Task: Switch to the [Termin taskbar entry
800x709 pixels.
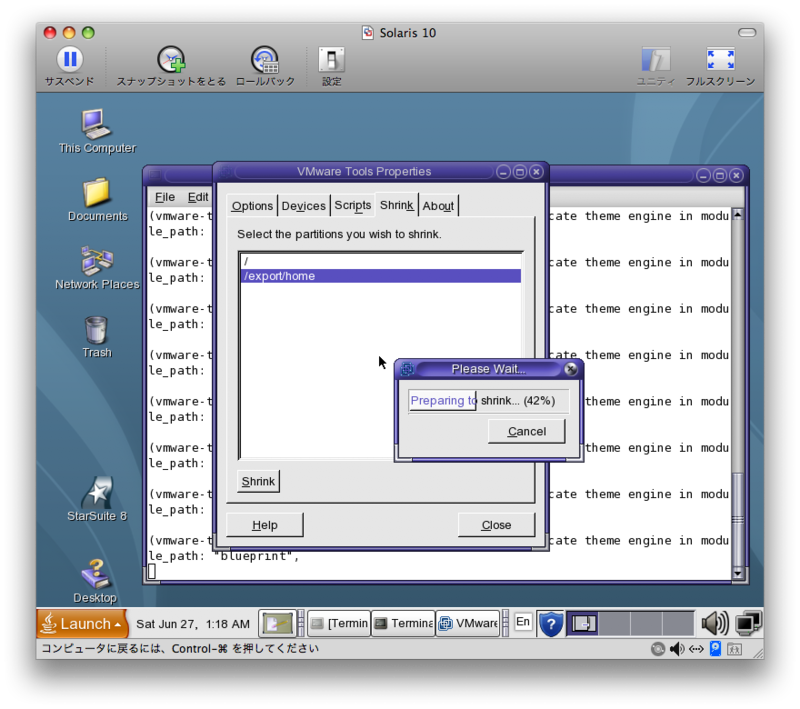Action: [x=339, y=623]
